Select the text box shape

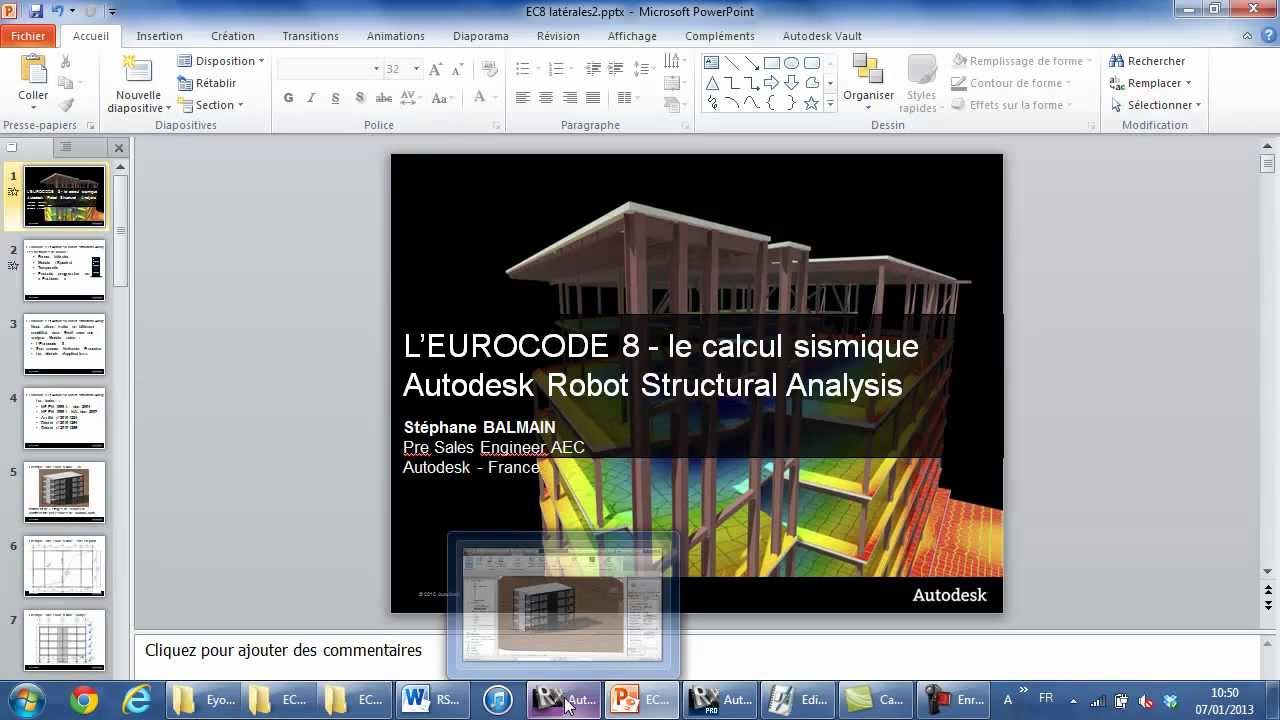pyautogui.click(x=712, y=63)
